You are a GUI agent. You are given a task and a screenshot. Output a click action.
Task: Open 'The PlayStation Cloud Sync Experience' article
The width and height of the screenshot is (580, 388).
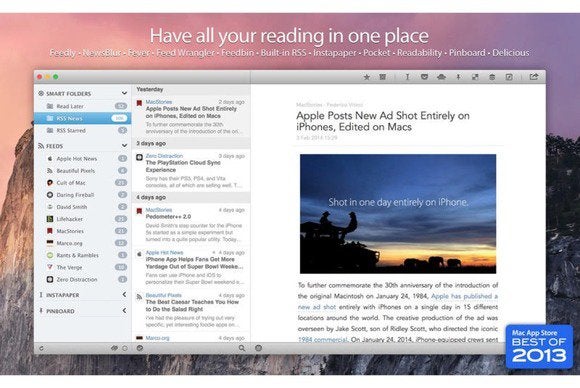[x=191, y=170]
